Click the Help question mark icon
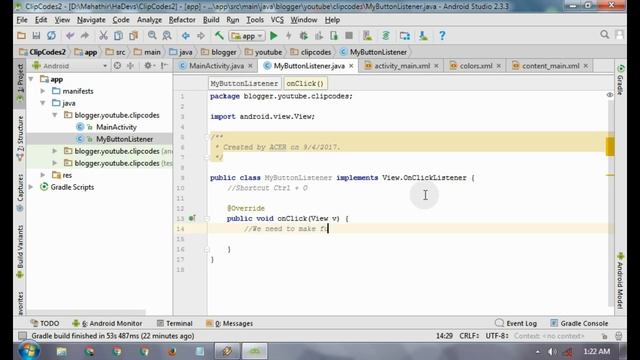The width and height of the screenshot is (640, 360). [442, 36]
